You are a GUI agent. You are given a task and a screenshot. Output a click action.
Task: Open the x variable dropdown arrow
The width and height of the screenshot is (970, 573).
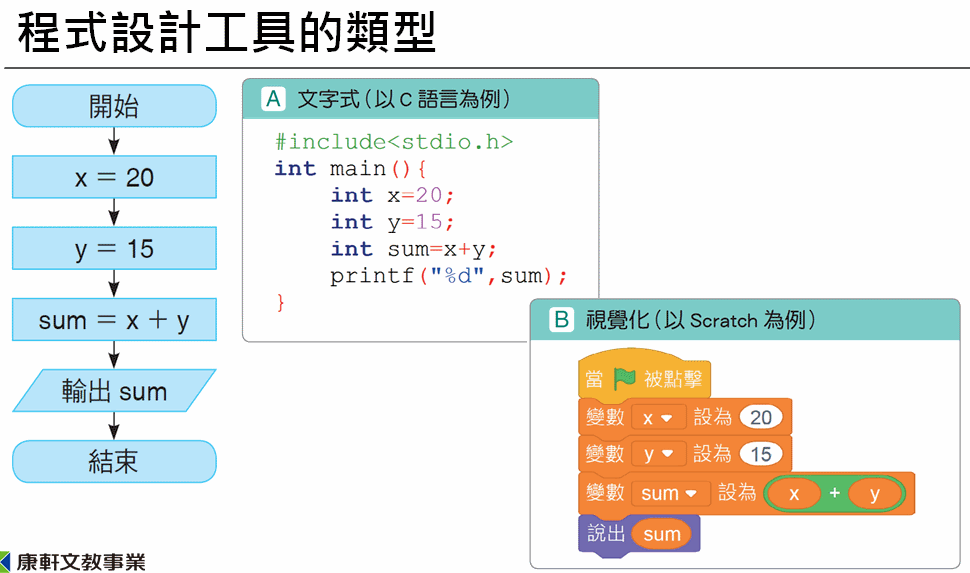(666, 418)
